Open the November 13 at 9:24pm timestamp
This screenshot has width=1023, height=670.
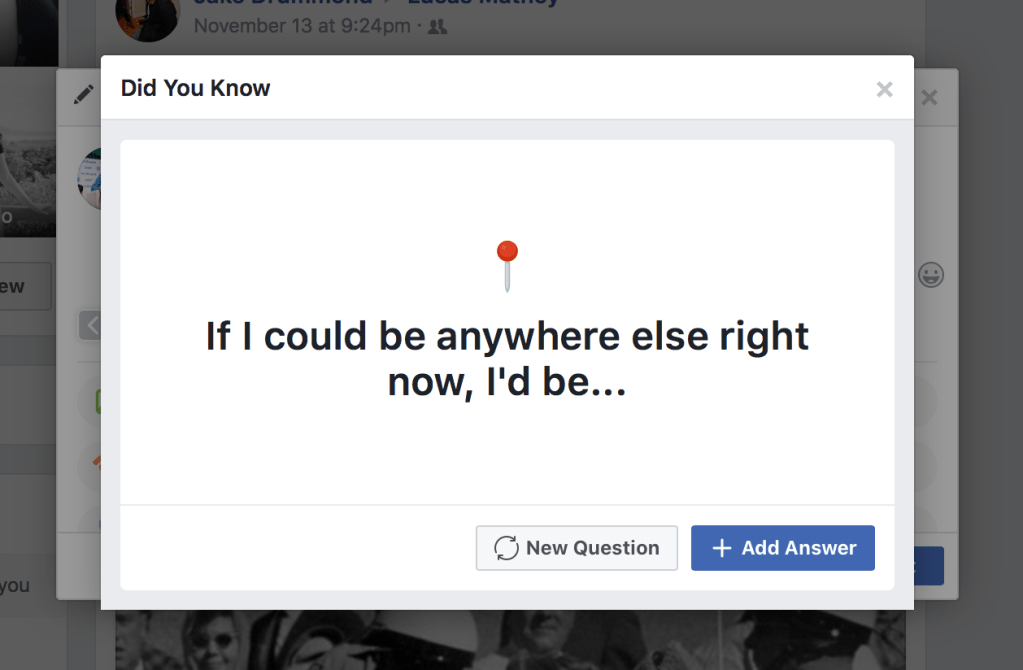pyautogui.click(x=302, y=26)
